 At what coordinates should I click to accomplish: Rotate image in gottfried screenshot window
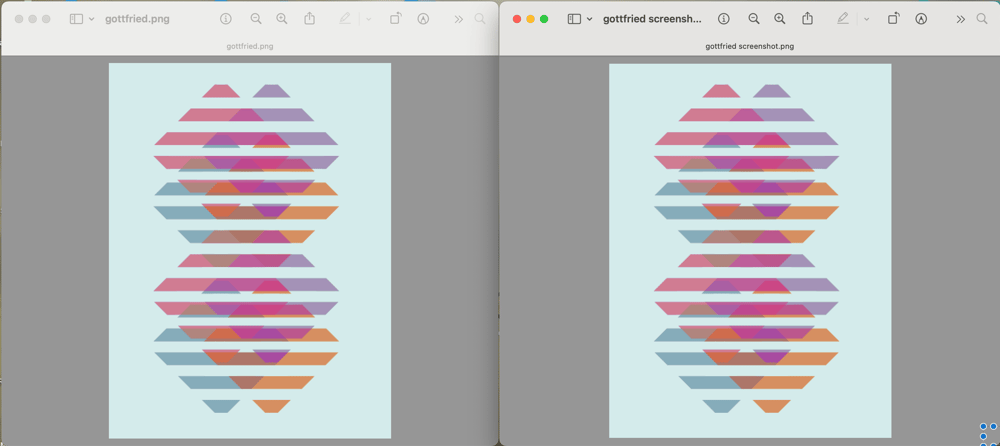pos(893,19)
